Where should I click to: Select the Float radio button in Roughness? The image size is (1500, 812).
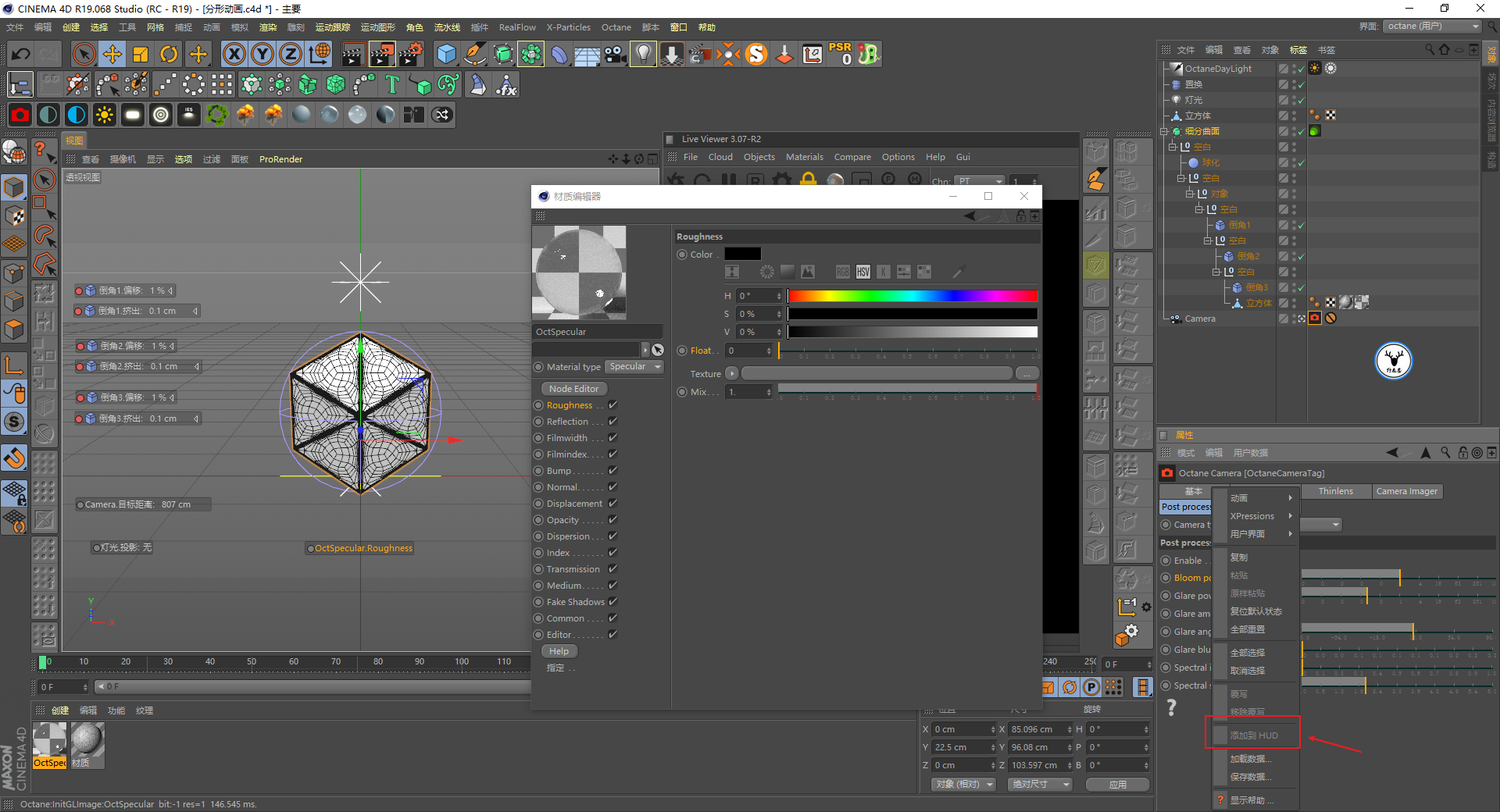[683, 351]
